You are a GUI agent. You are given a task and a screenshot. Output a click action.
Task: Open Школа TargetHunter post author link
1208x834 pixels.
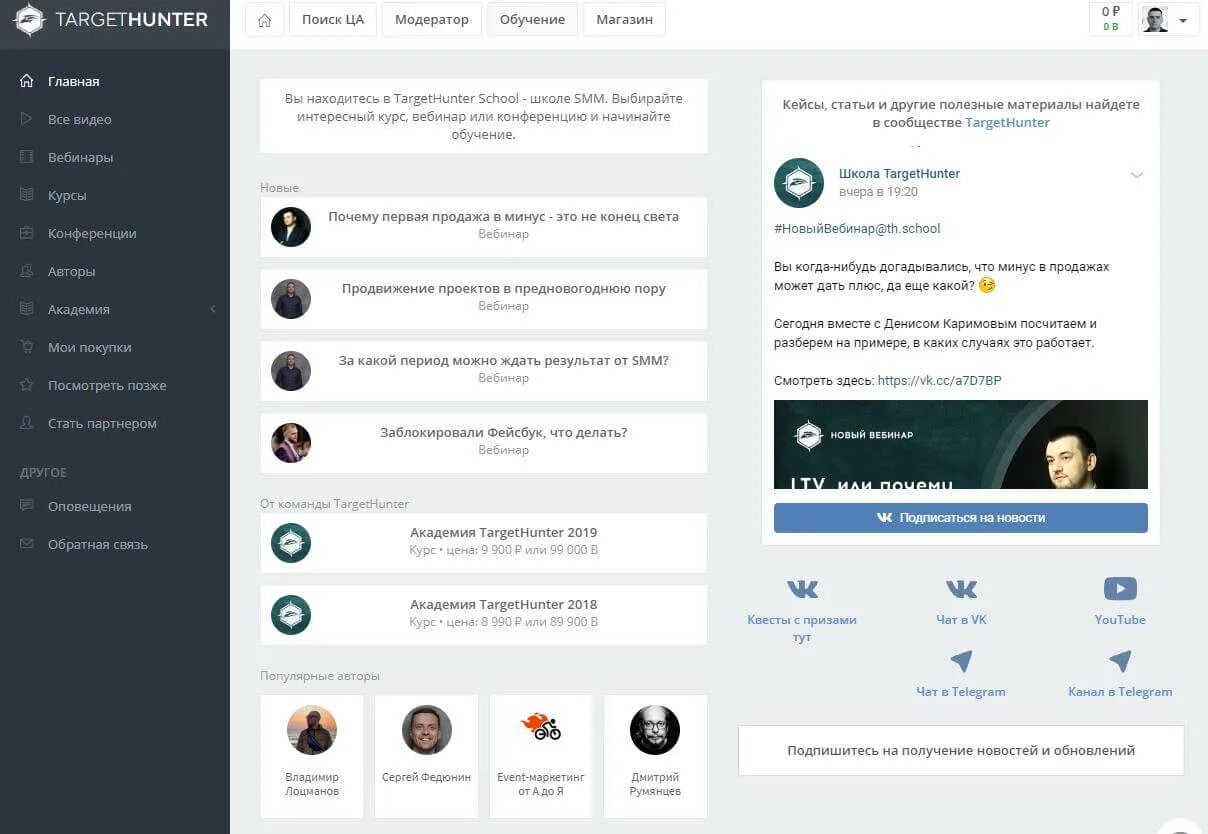pyautogui.click(x=899, y=174)
